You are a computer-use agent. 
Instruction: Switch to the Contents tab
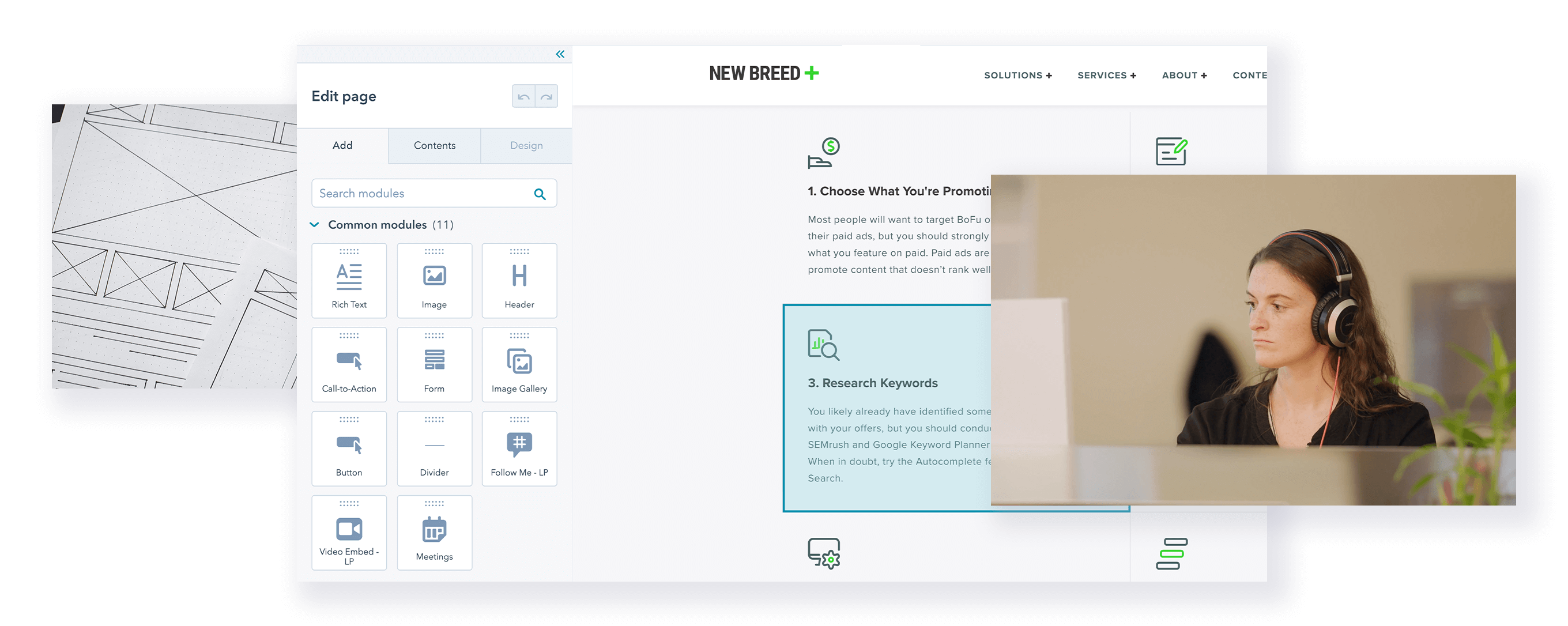[435, 145]
